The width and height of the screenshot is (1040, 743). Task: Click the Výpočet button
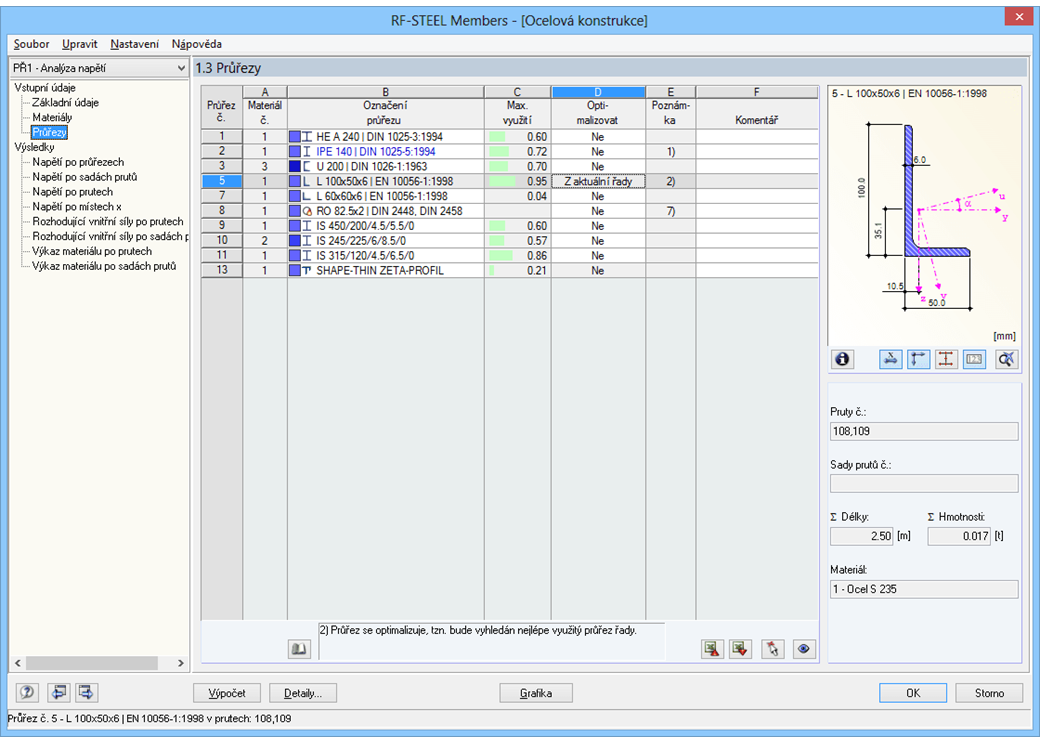coord(227,693)
